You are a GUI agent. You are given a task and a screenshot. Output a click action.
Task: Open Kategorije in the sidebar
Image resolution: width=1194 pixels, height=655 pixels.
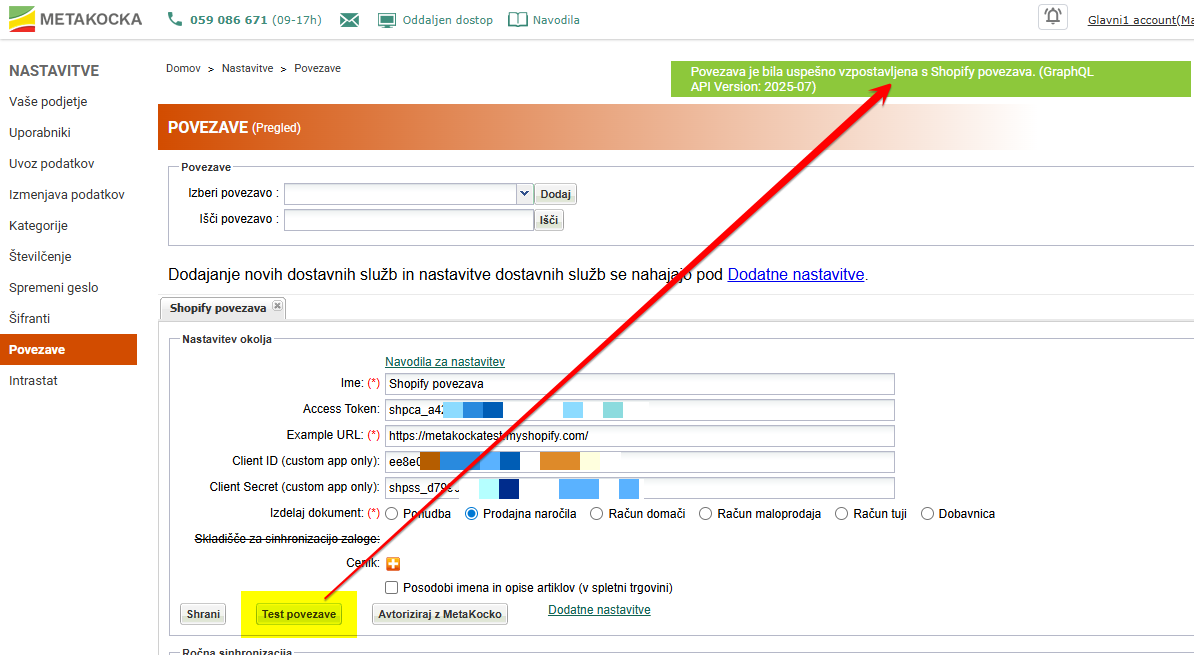(x=38, y=225)
